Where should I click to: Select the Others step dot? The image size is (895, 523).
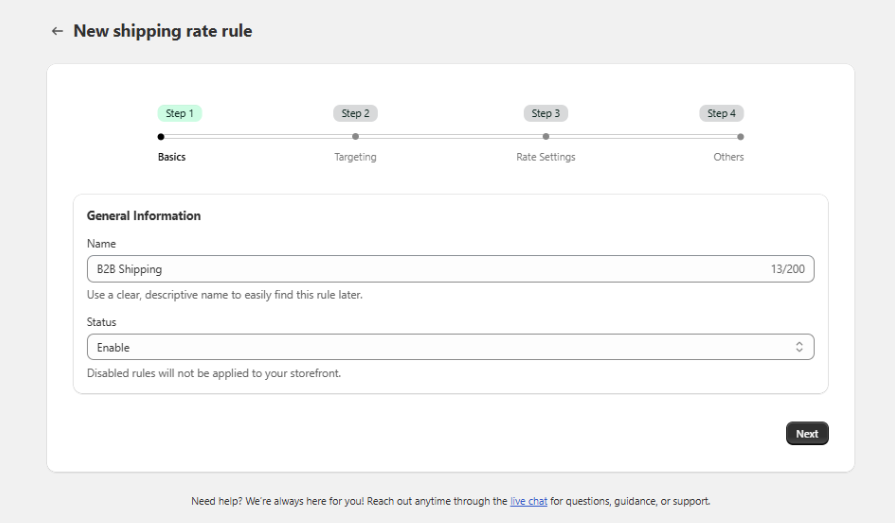click(740, 137)
